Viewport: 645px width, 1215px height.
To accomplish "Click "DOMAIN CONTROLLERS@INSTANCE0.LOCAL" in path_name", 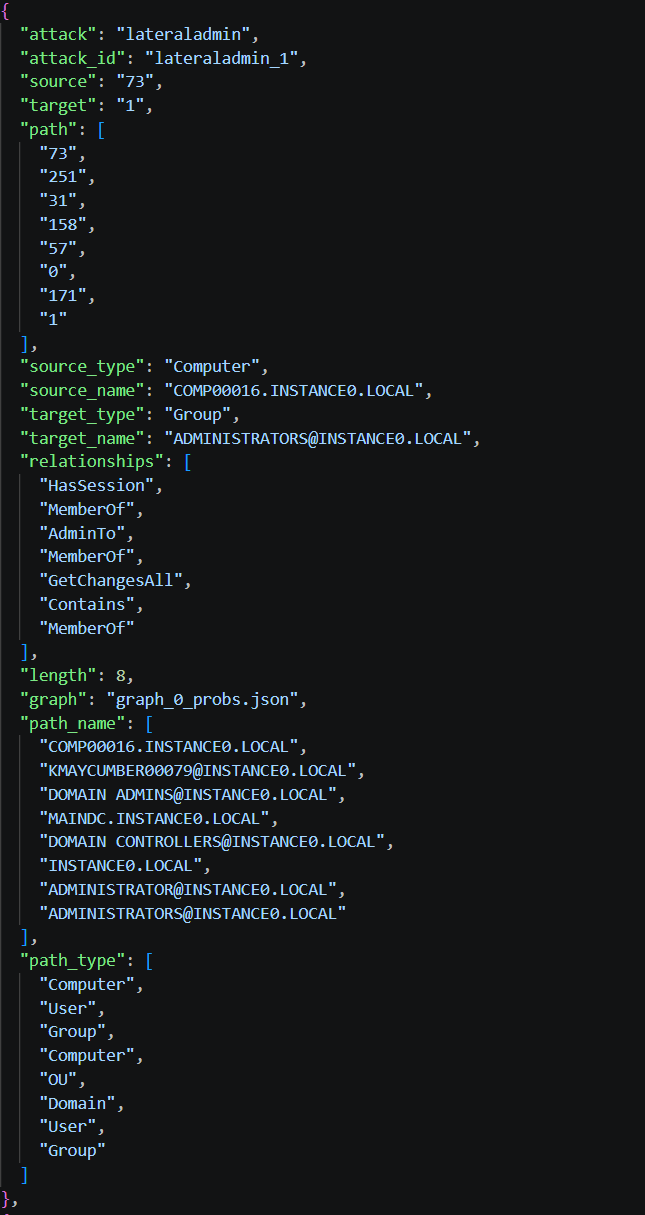I will click(x=212, y=841).
